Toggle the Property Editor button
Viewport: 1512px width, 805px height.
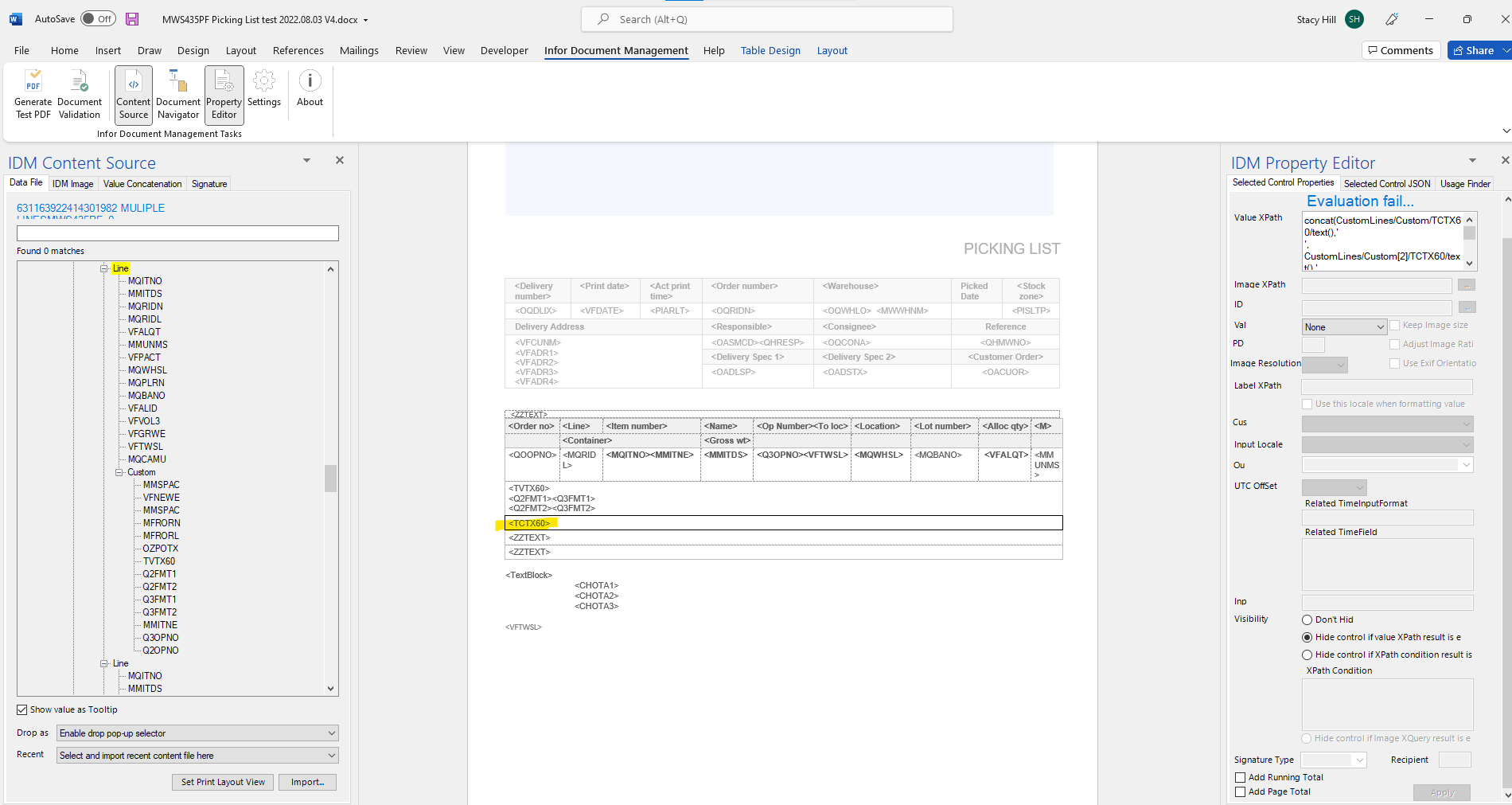tap(224, 95)
